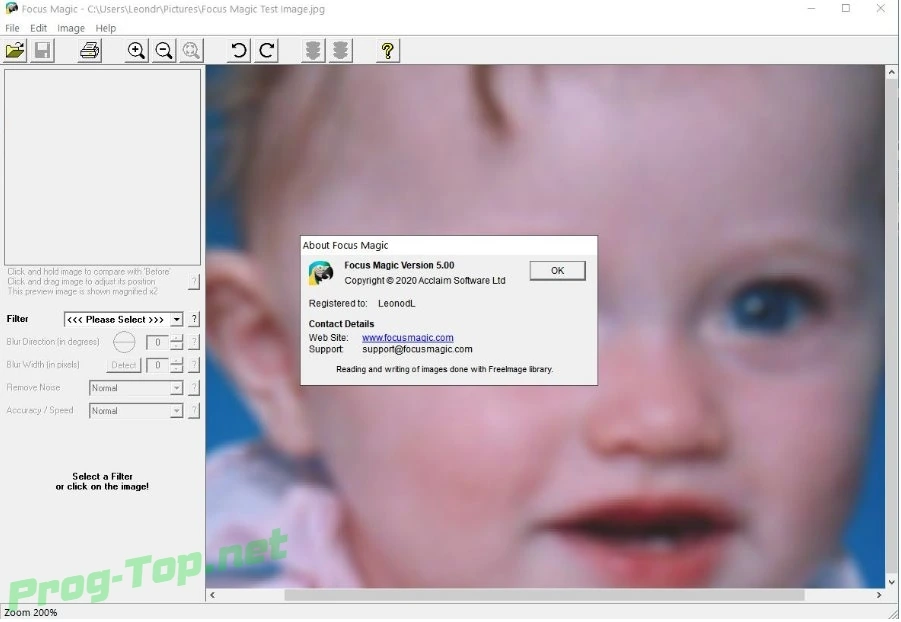
Task: Click the first traffic light toolbar icon
Action: click(x=313, y=51)
